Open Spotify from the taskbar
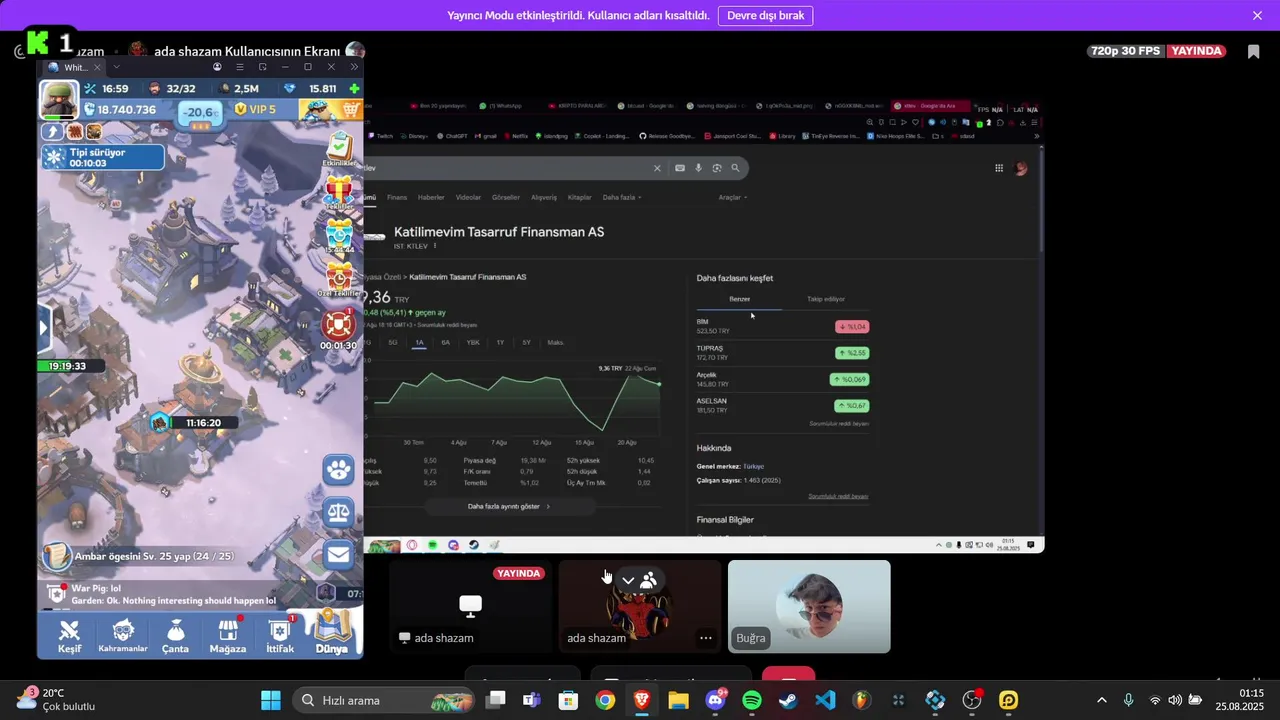 (x=752, y=700)
